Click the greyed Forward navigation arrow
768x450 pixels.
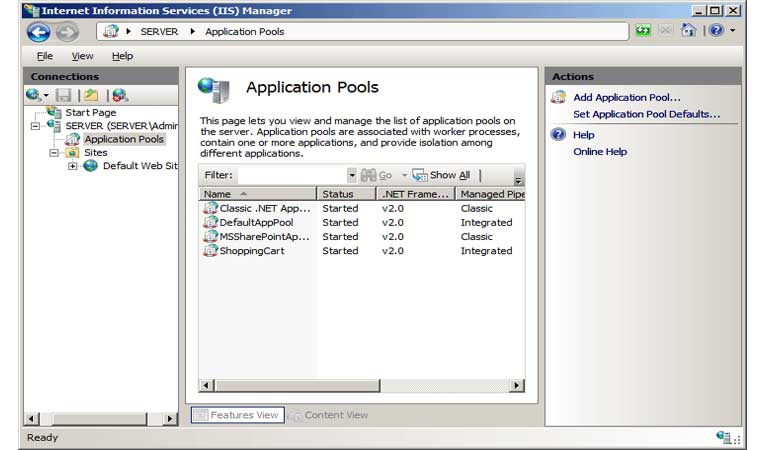click(x=67, y=32)
